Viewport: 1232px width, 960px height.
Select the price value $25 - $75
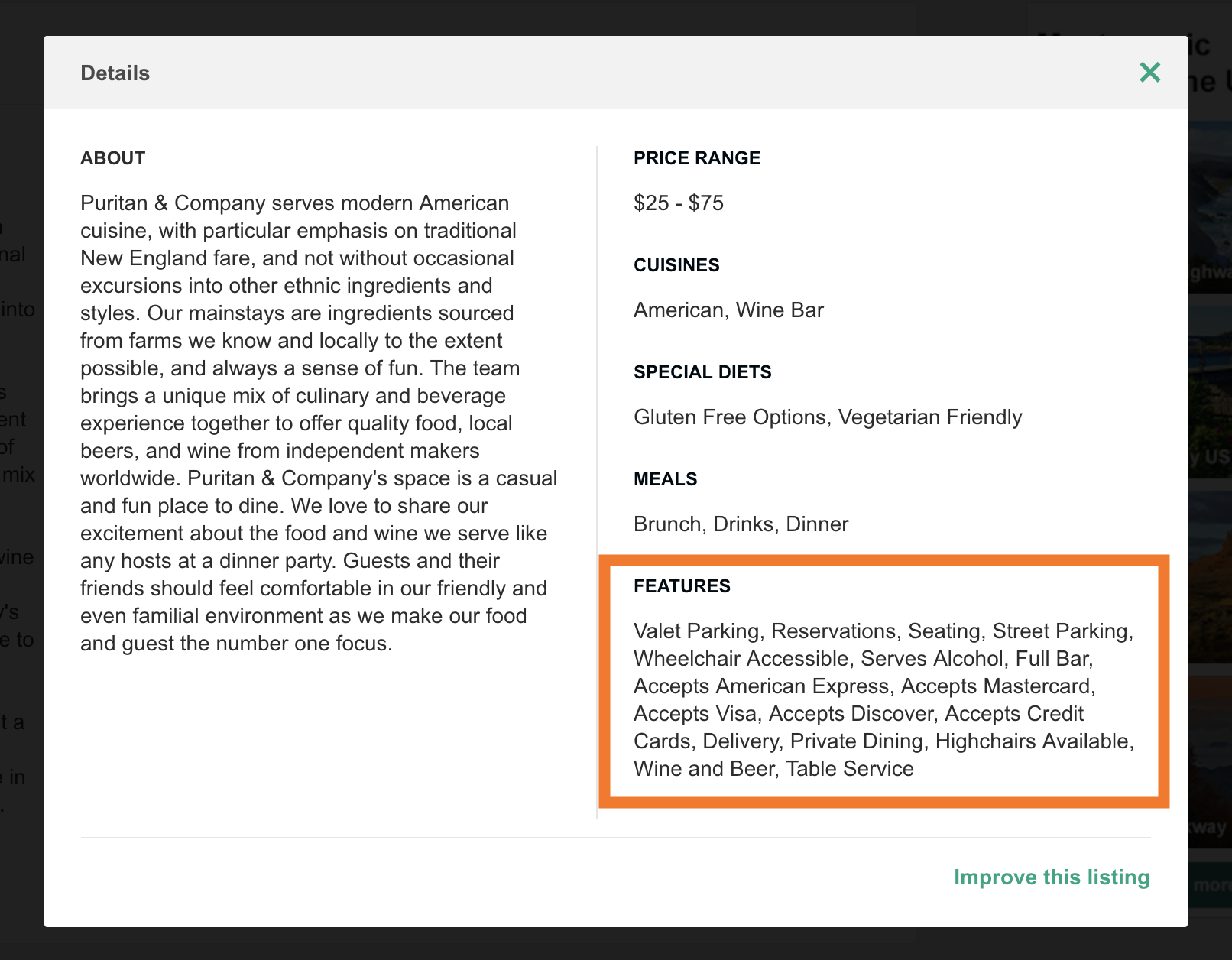tap(679, 203)
